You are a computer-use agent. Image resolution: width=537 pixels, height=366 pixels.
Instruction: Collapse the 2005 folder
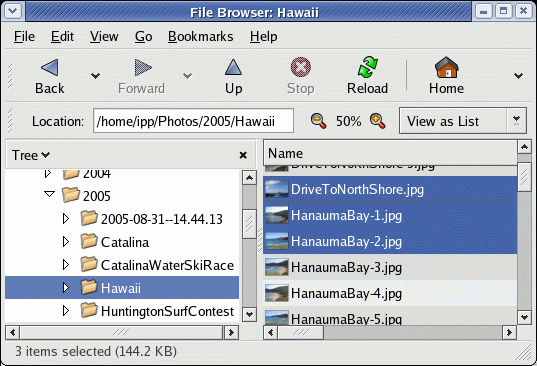(x=50, y=194)
